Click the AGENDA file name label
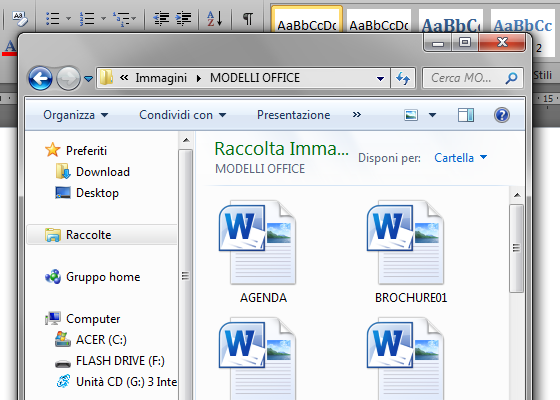The image size is (560, 400). (263, 298)
